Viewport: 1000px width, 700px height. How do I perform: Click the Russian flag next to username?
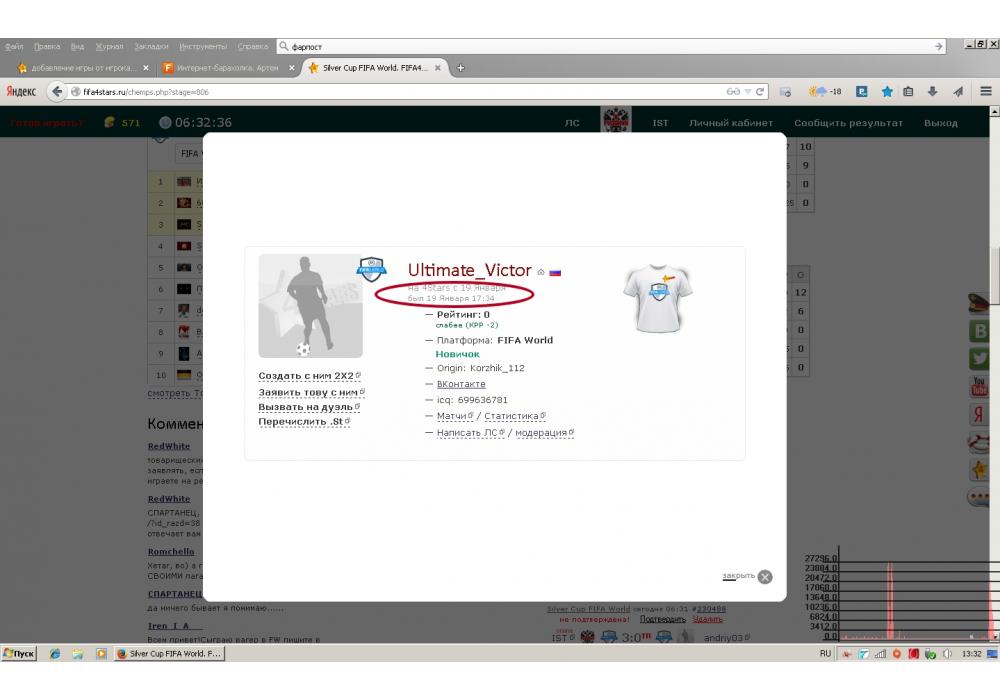pos(555,272)
